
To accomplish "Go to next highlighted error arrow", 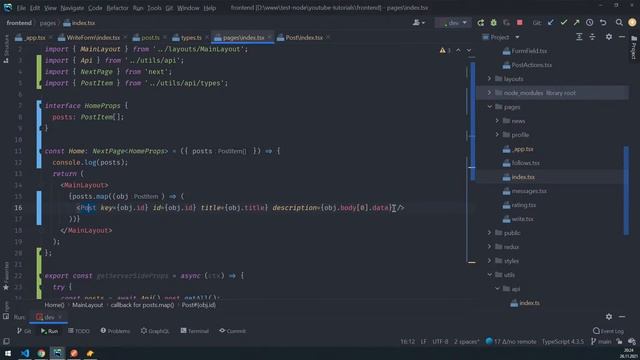I will (469, 50).
